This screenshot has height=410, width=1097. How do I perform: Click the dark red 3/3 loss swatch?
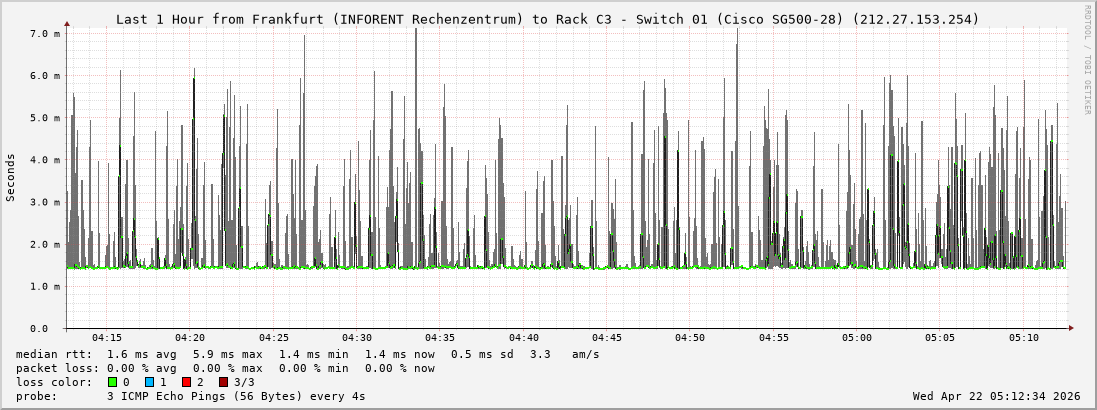click(223, 382)
